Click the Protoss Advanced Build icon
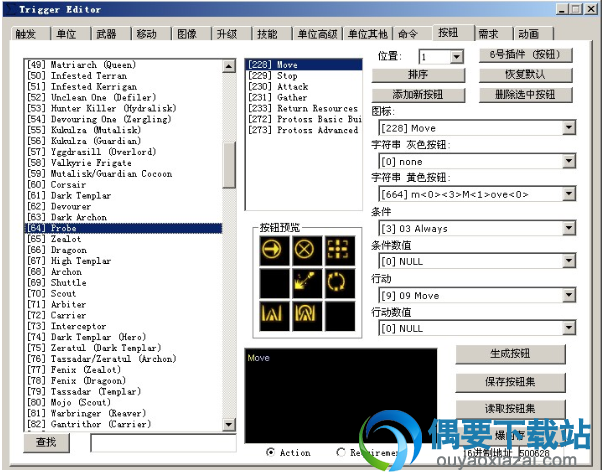Viewport: 602px width, 472px height. click(306, 316)
